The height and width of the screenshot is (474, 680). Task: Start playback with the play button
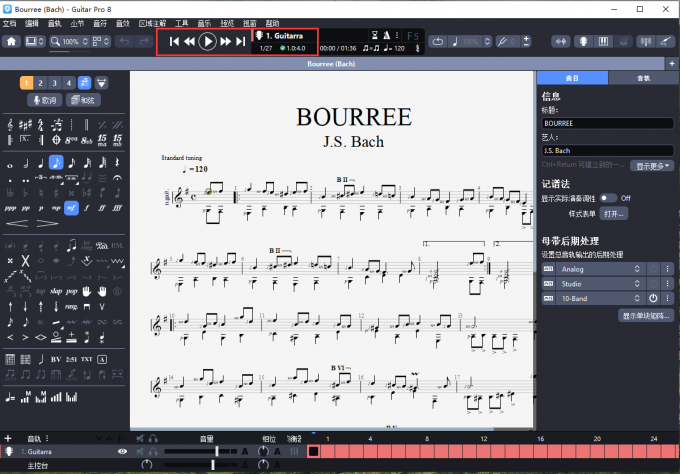pos(207,41)
